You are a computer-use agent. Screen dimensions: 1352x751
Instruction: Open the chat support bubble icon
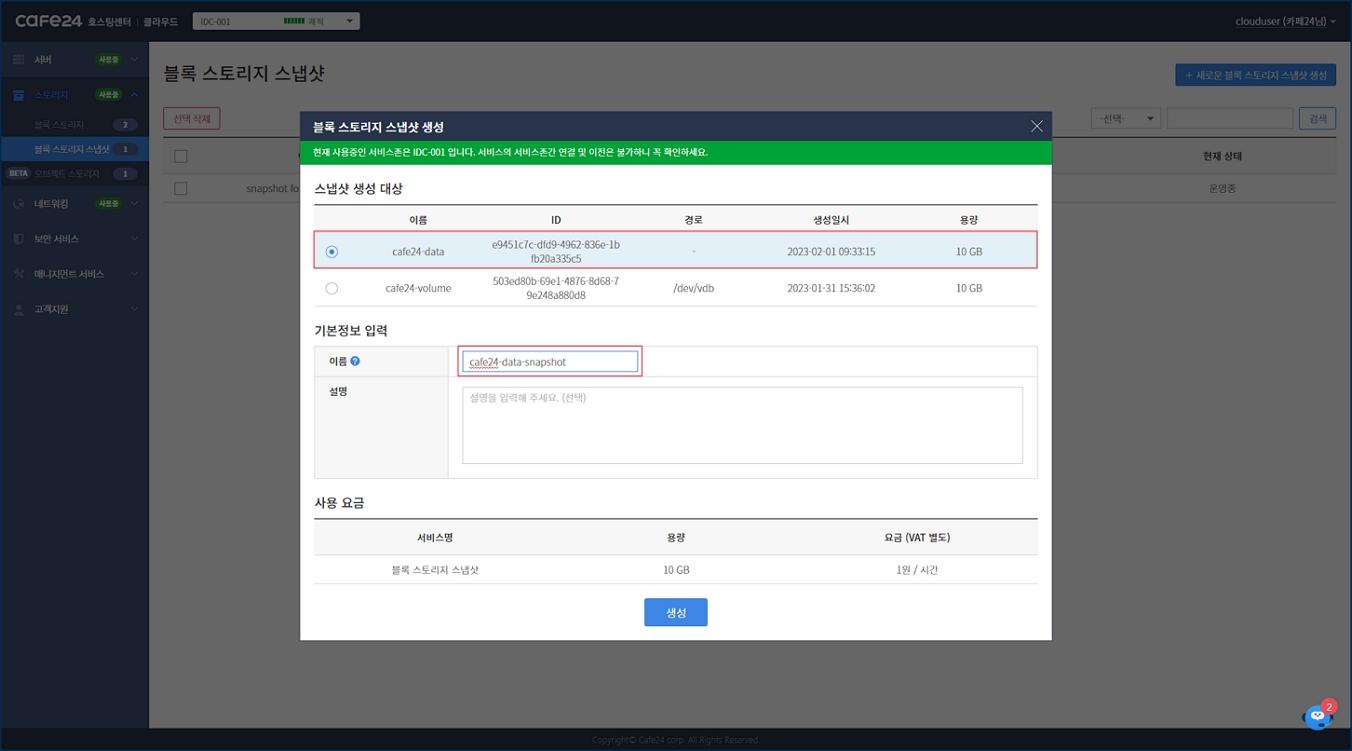[x=1317, y=717]
